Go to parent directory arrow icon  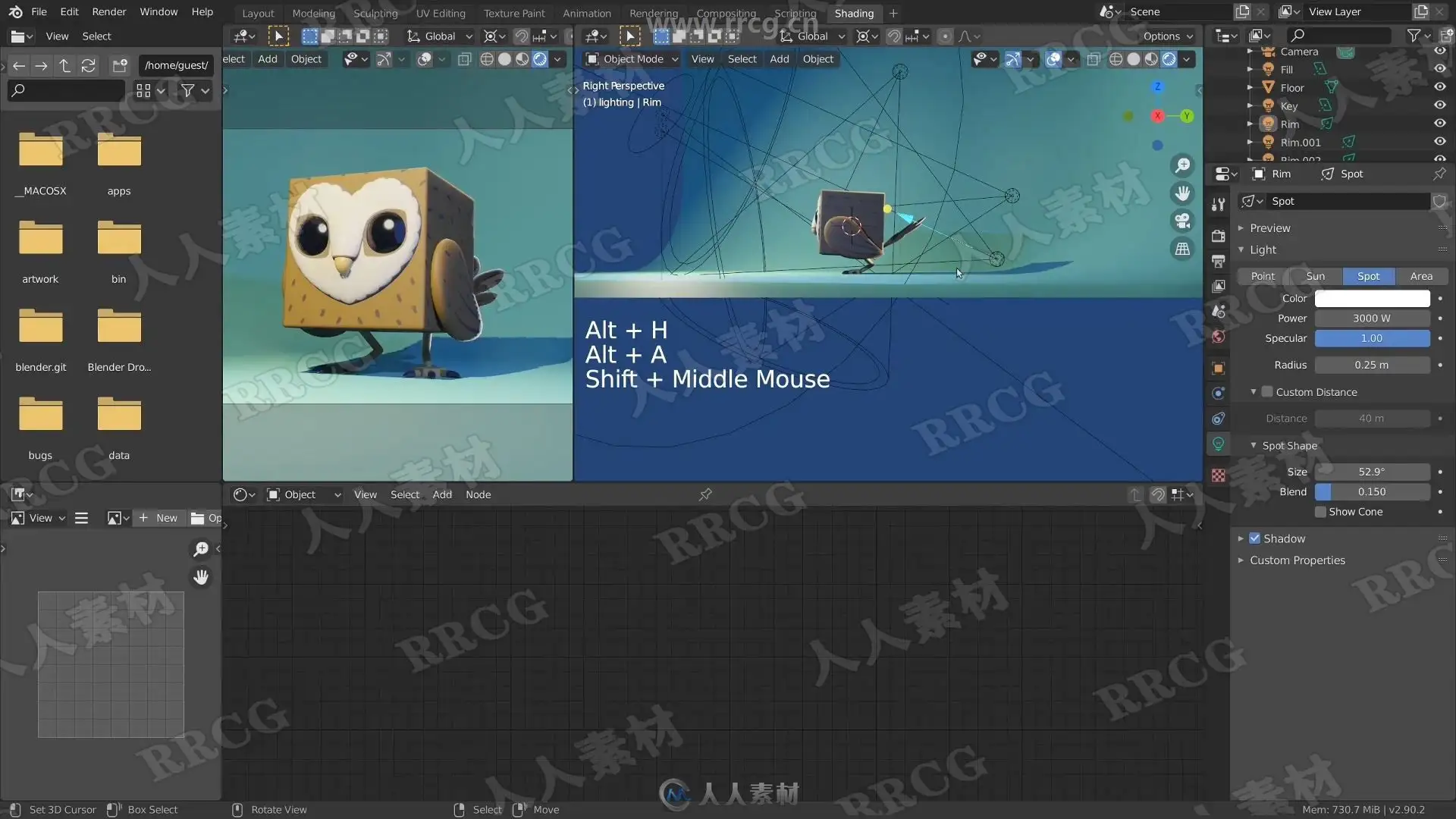(x=65, y=66)
